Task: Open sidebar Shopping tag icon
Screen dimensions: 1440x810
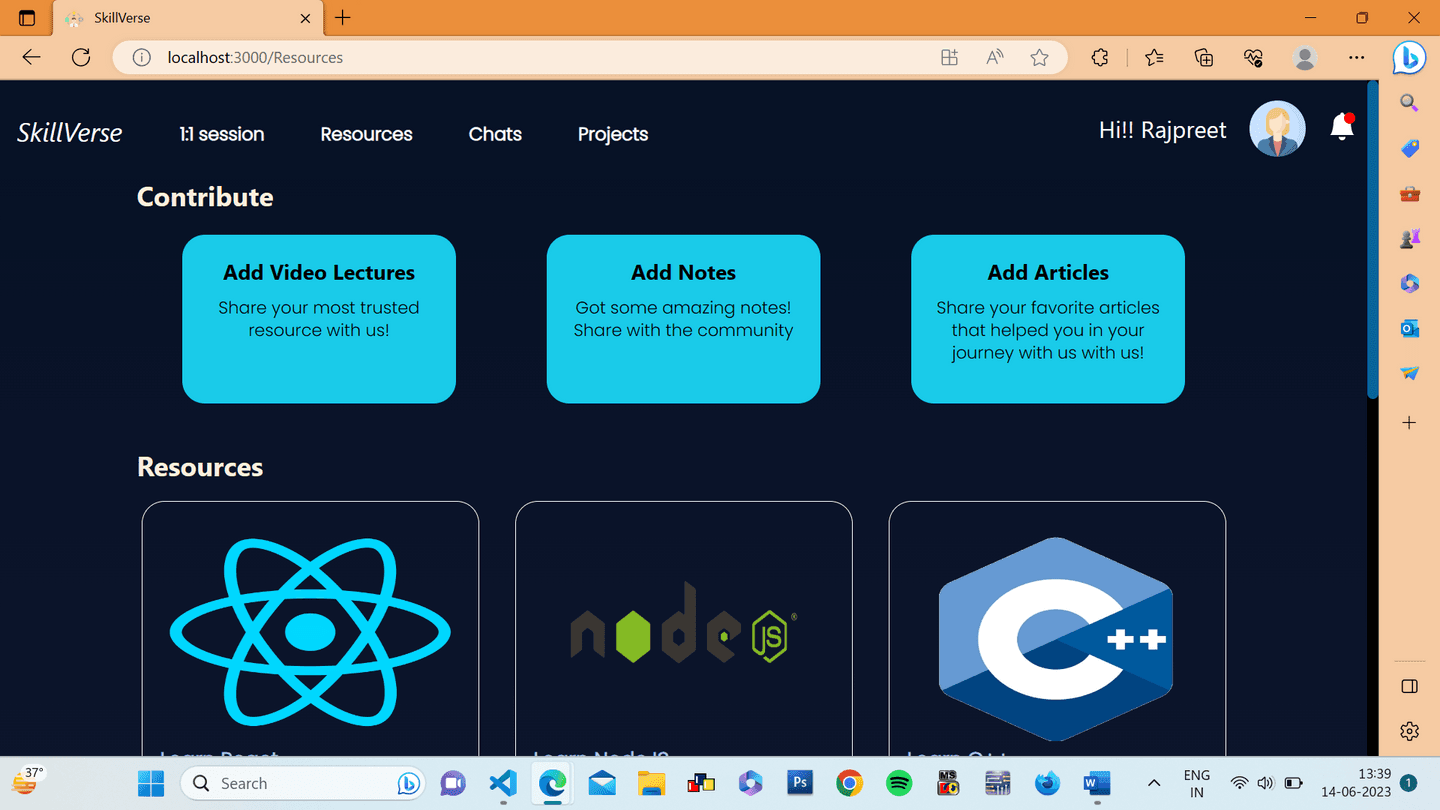Action: [1409, 148]
